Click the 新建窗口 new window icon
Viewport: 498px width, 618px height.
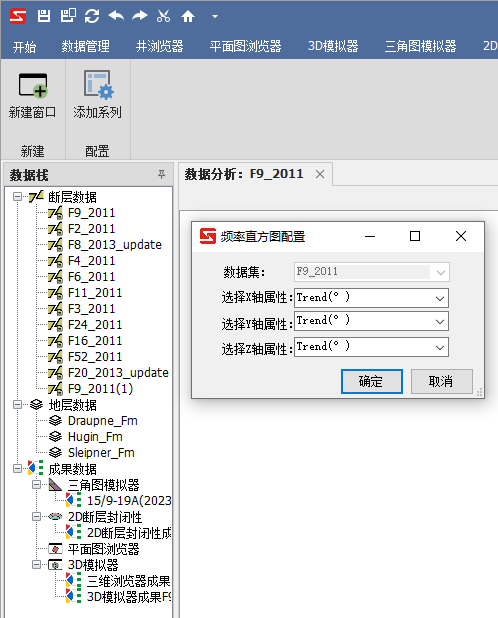pyautogui.click(x=33, y=85)
